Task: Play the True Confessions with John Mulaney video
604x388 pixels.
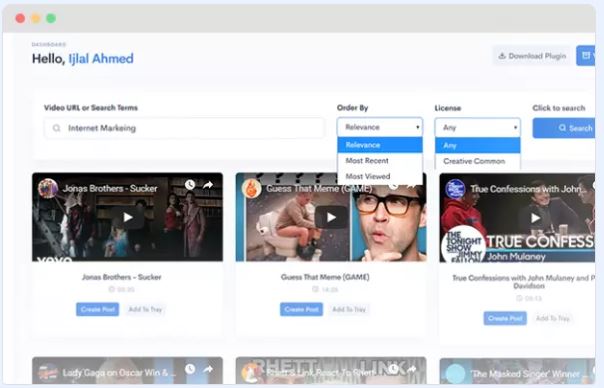Action: [x=535, y=218]
